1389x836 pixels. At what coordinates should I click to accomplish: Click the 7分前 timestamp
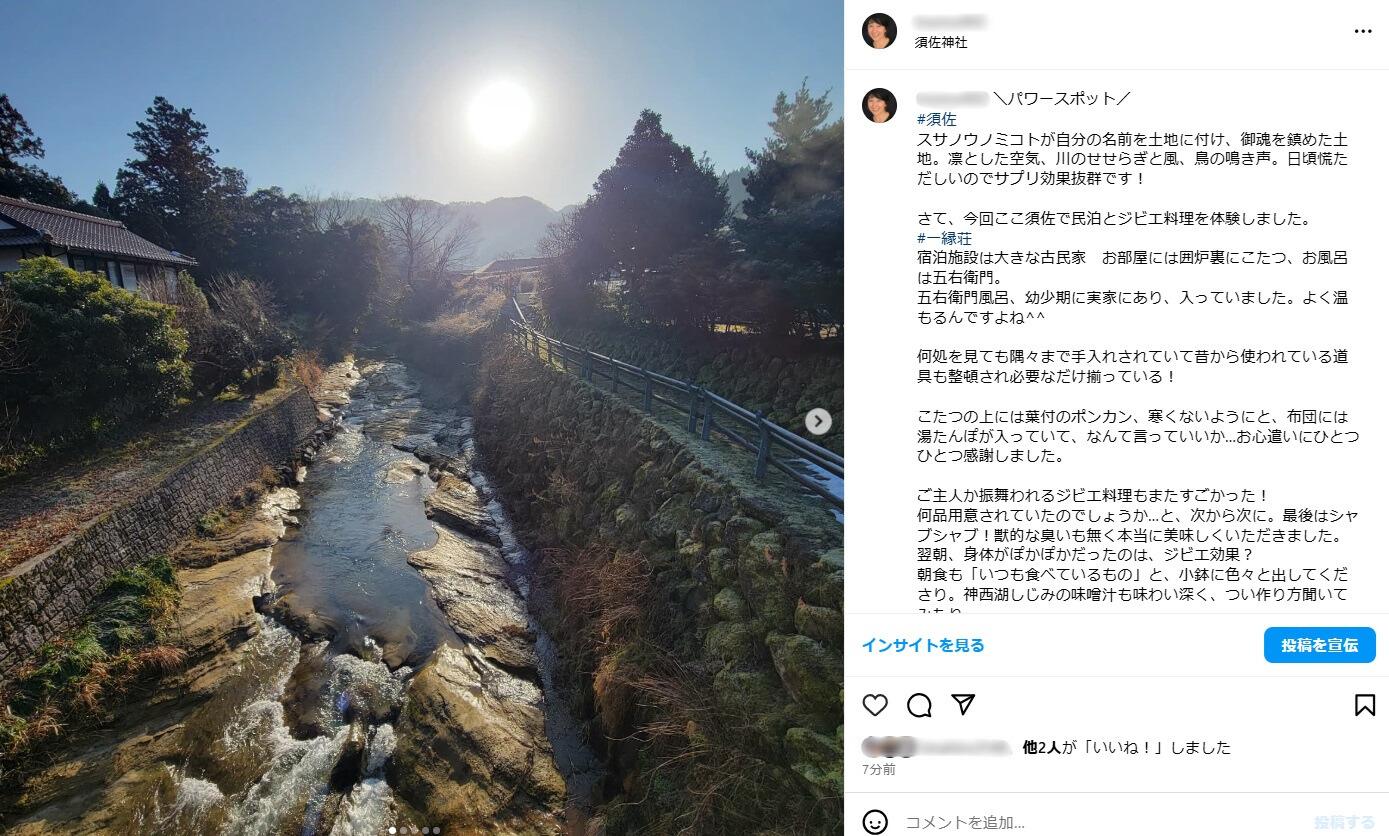pos(879,770)
